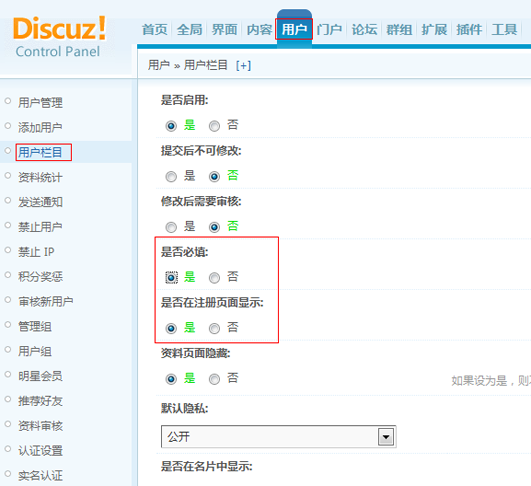Click the [+] add shortcut icon

243,65
